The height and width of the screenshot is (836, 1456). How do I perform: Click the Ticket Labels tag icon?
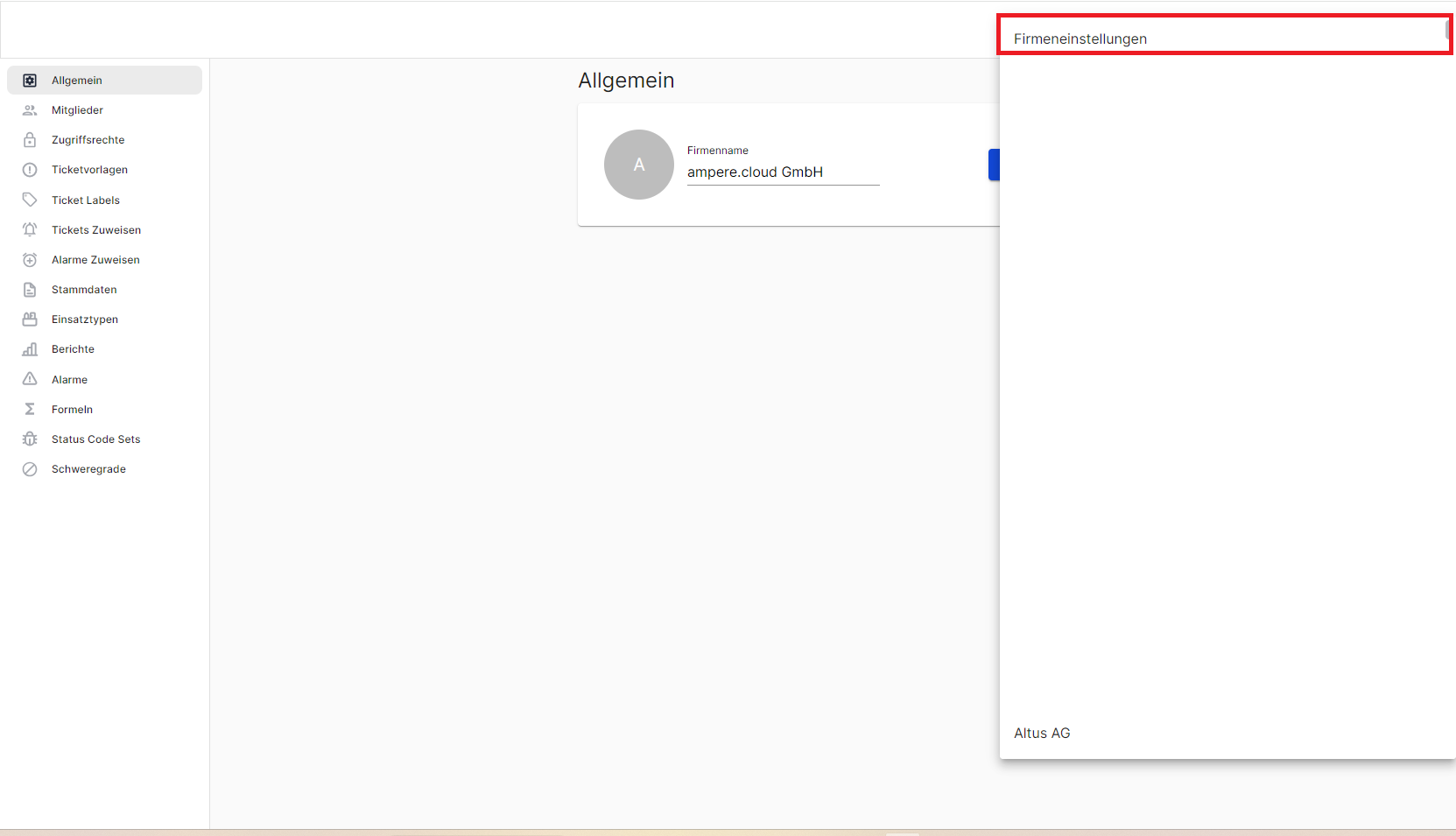point(30,200)
